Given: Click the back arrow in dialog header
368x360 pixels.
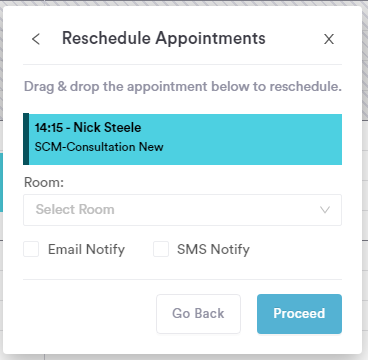Looking at the screenshot, I should tap(36, 39).
